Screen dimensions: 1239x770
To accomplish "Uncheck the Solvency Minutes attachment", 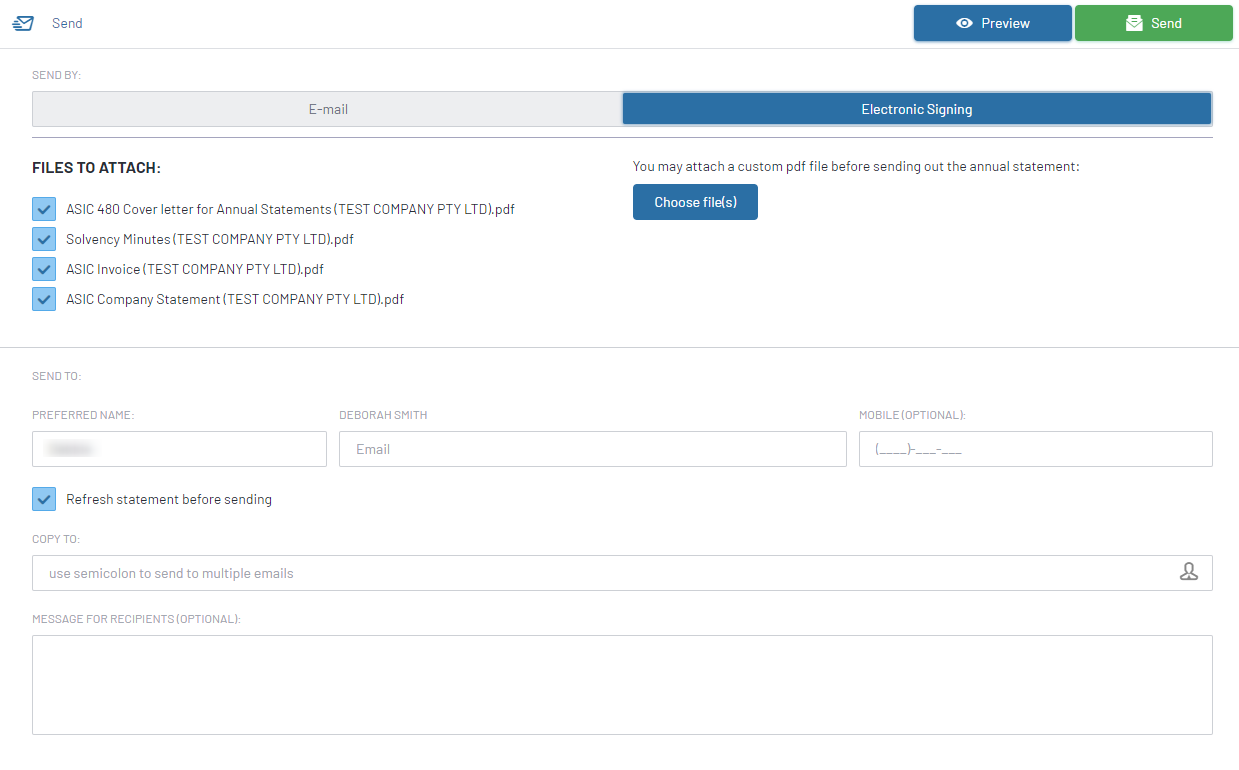I will tap(43, 238).
